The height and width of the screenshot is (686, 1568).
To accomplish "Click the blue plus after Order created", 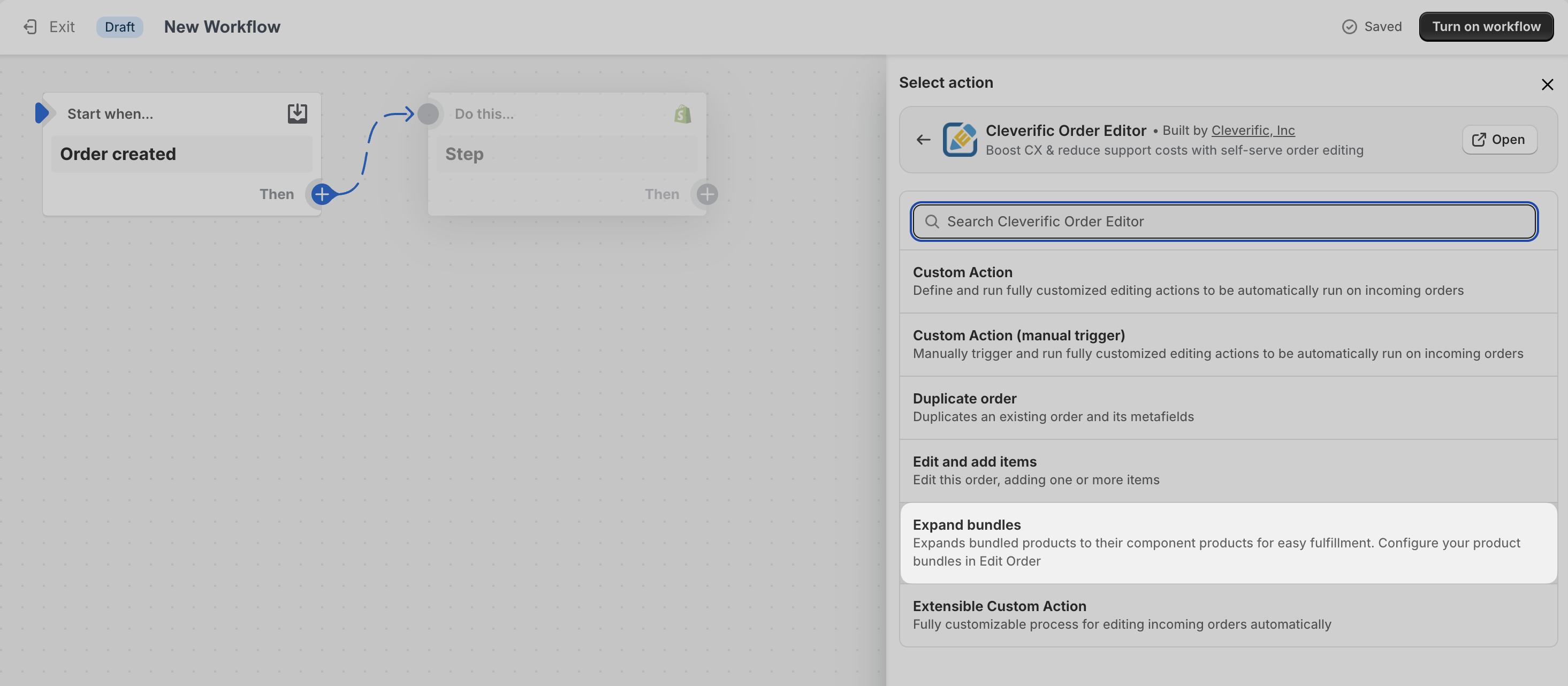I will [x=322, y=194].
